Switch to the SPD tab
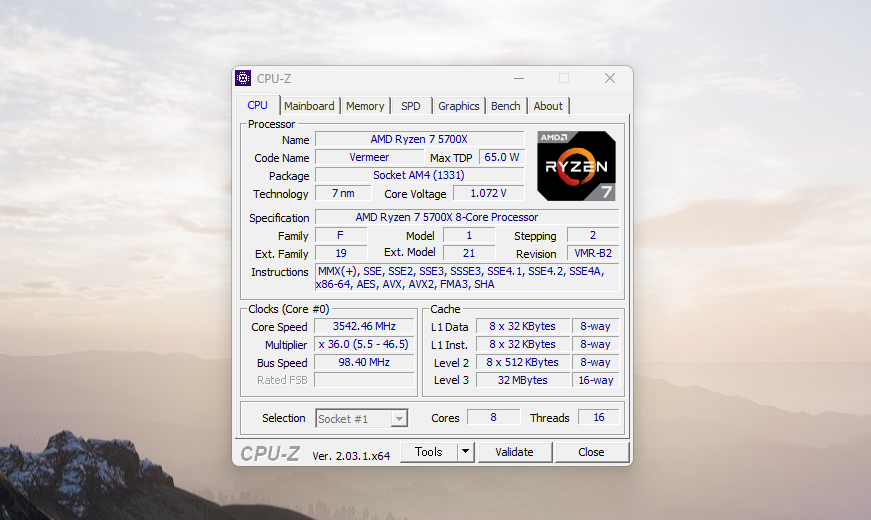 coord(411,106)
